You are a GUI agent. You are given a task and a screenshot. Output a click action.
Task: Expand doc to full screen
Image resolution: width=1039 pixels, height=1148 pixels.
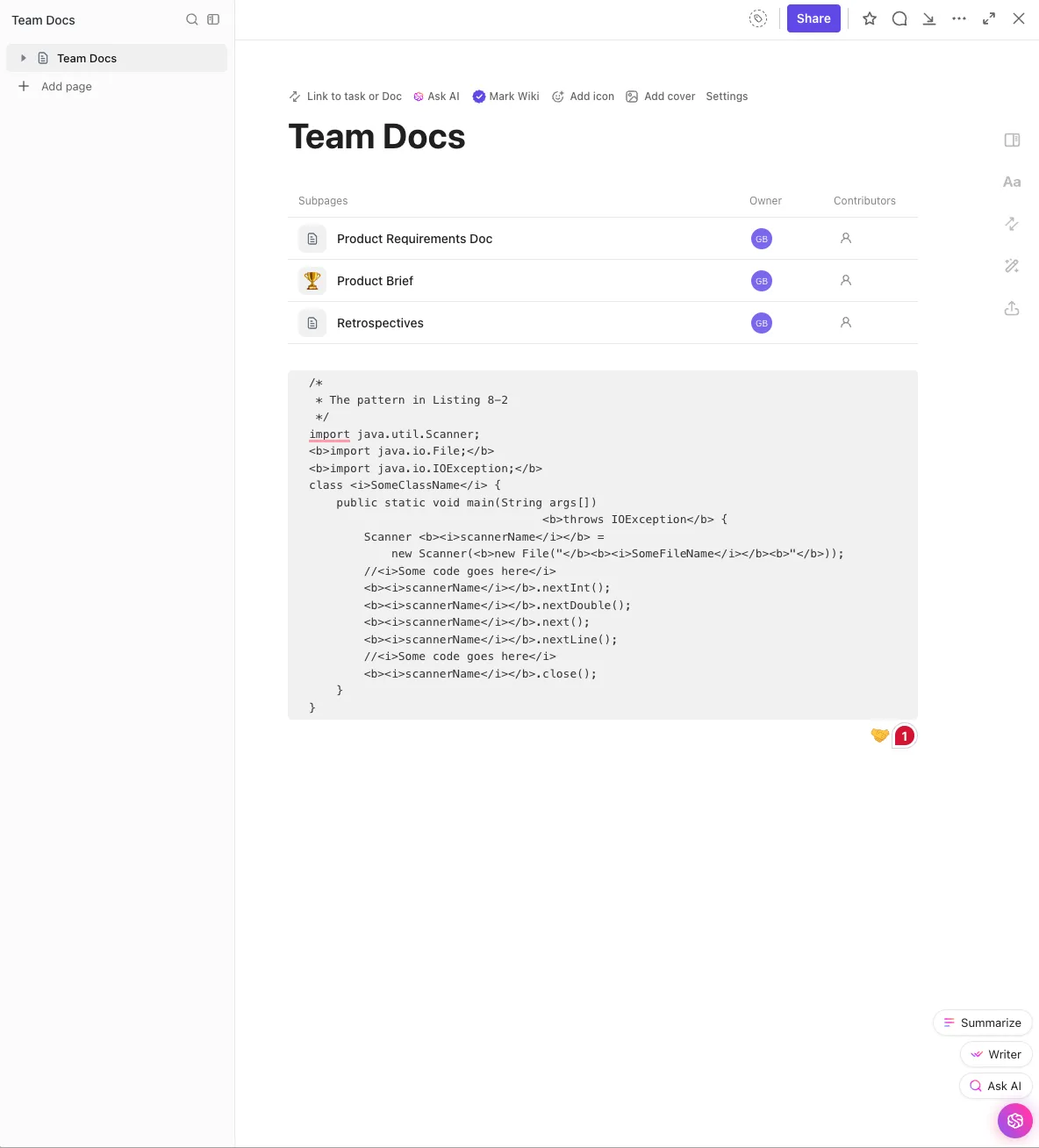(989, 18)
